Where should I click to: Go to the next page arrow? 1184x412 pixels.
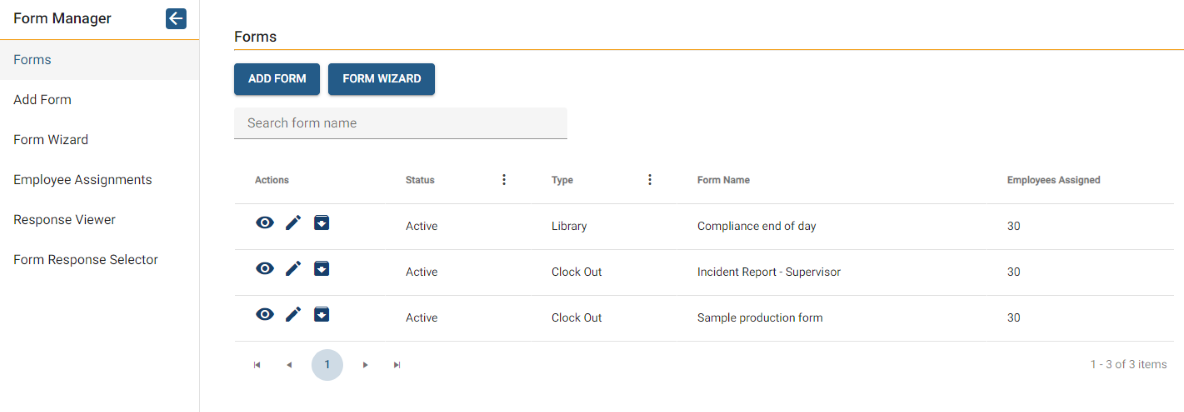pos(365,364)
